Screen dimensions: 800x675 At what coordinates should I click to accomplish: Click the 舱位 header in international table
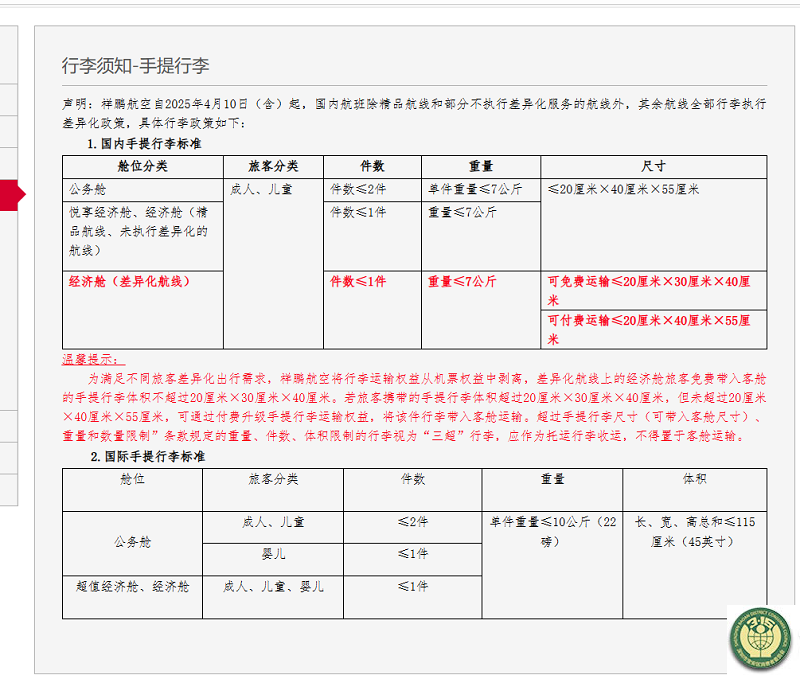133,490
